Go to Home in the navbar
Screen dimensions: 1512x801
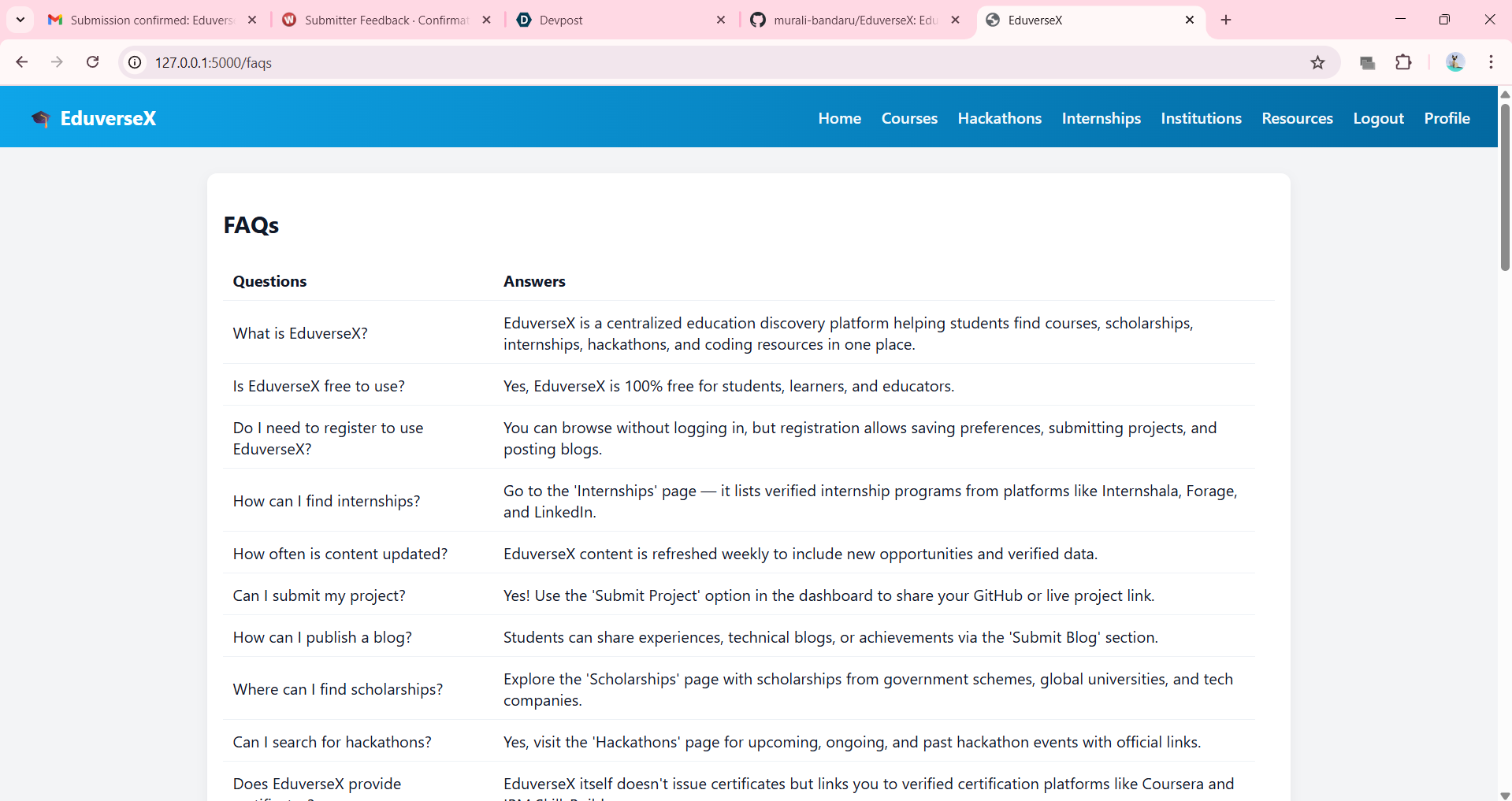[839, 118]
